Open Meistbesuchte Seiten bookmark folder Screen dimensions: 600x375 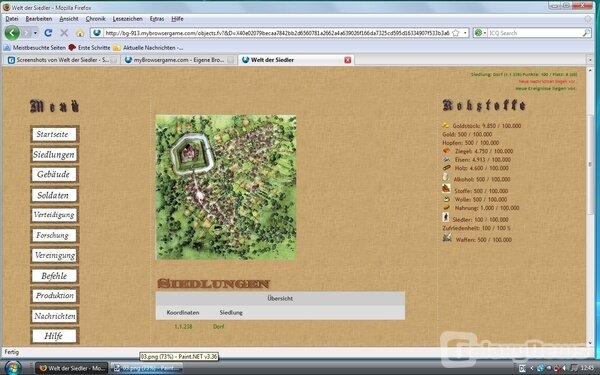pos(34,48)
